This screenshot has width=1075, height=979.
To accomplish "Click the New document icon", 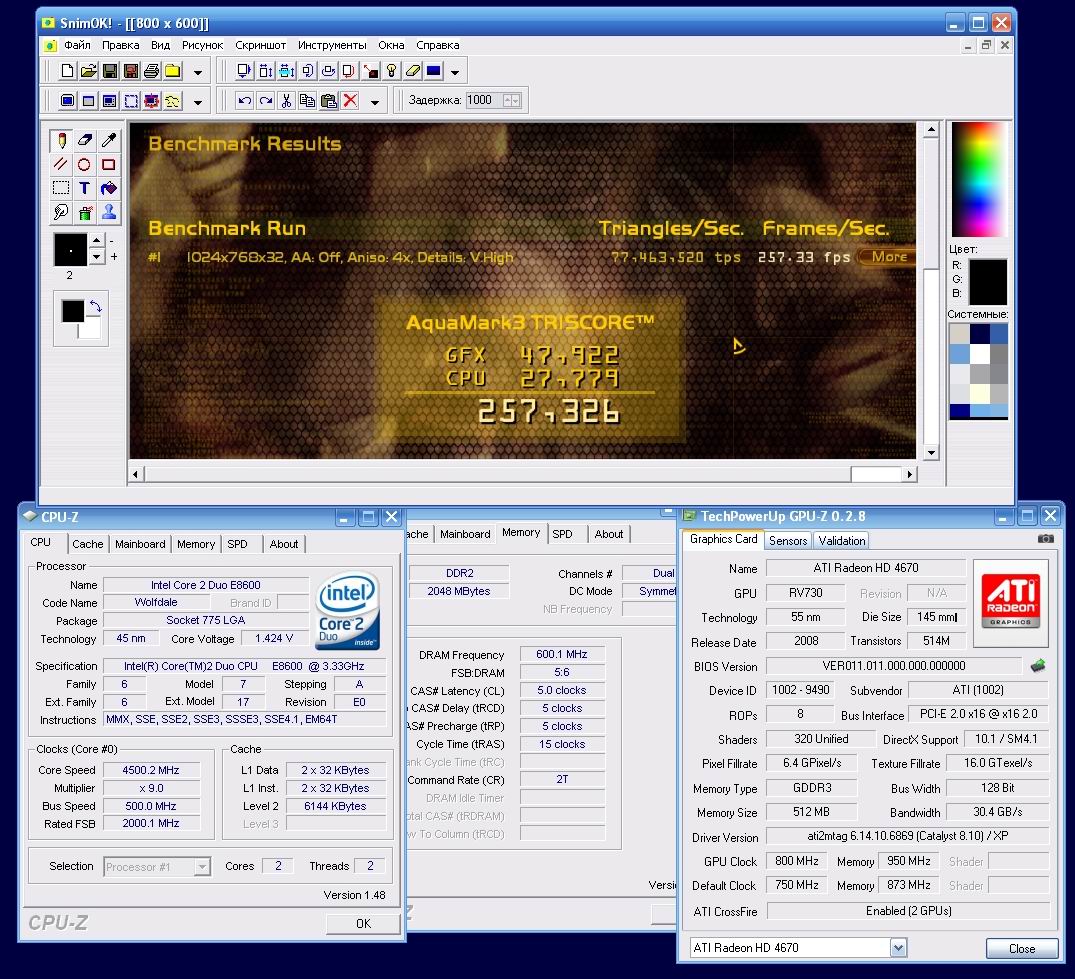I will (x=67, y=71).
